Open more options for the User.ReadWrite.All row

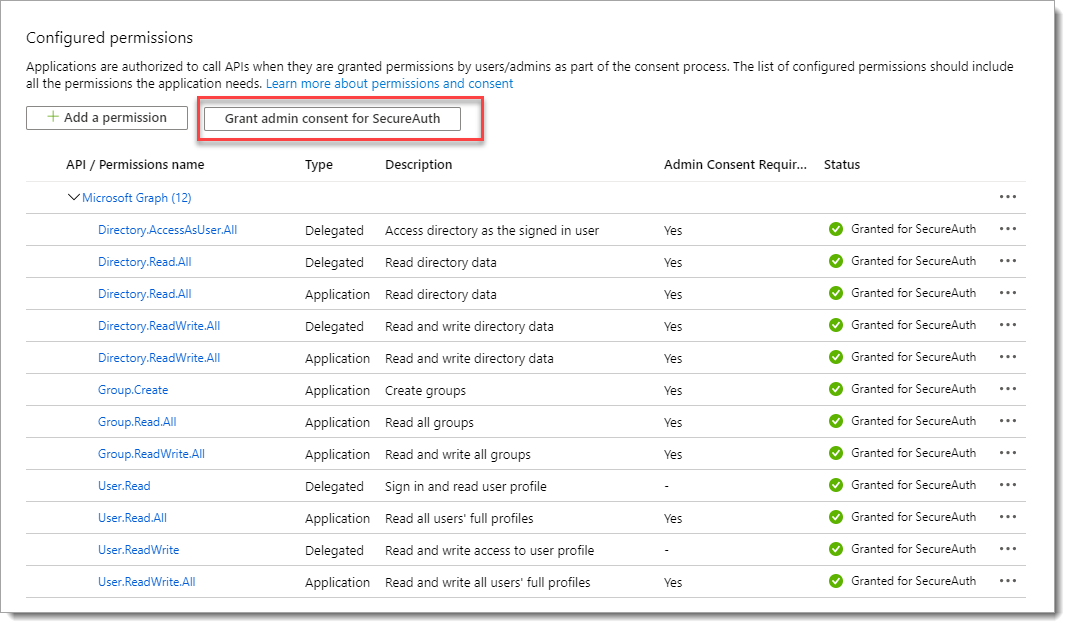(x=1007, y=581)
